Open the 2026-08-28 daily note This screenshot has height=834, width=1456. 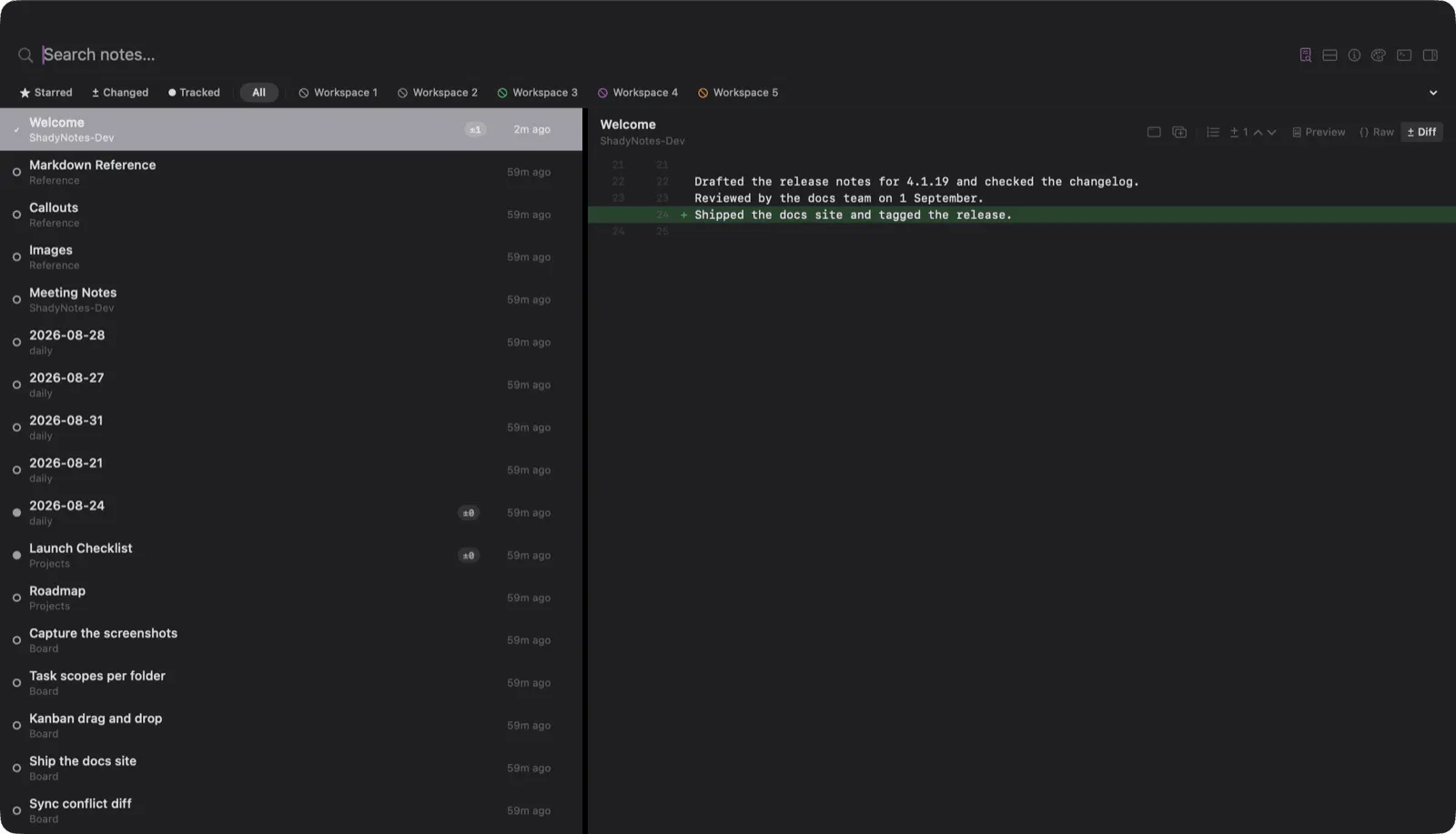[291, 342]
